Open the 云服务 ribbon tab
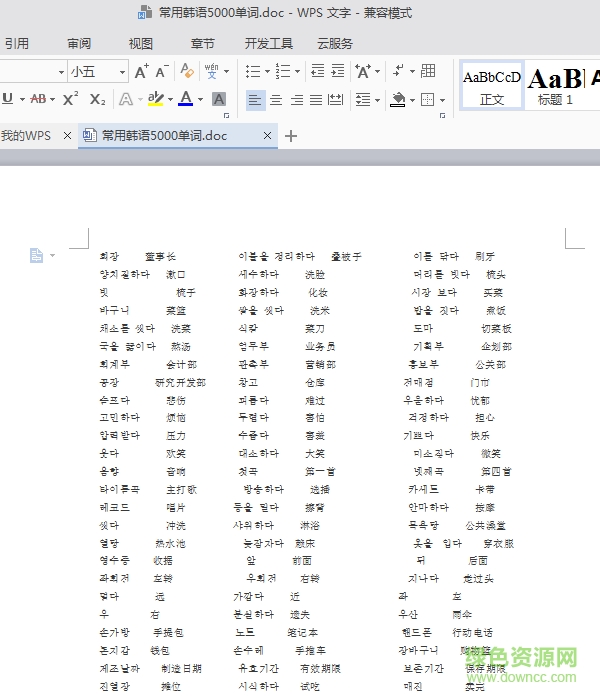 [335, 43]
